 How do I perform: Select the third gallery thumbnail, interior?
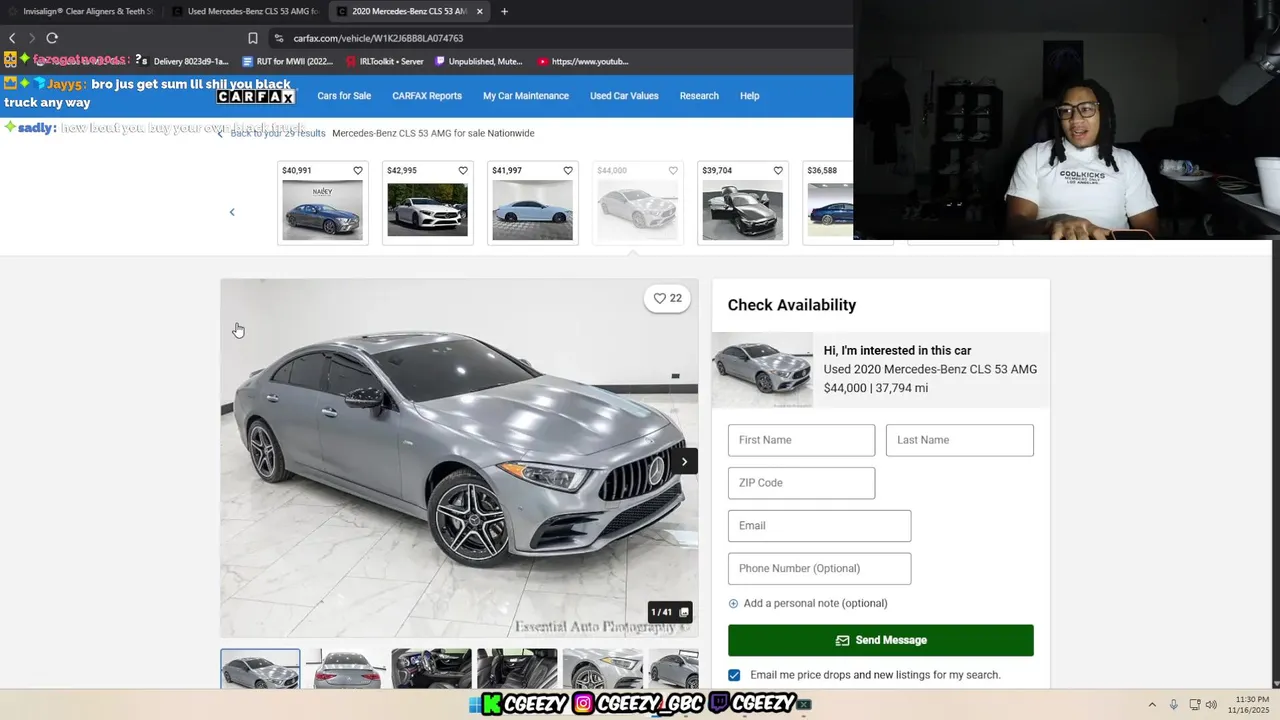(431, 669)
